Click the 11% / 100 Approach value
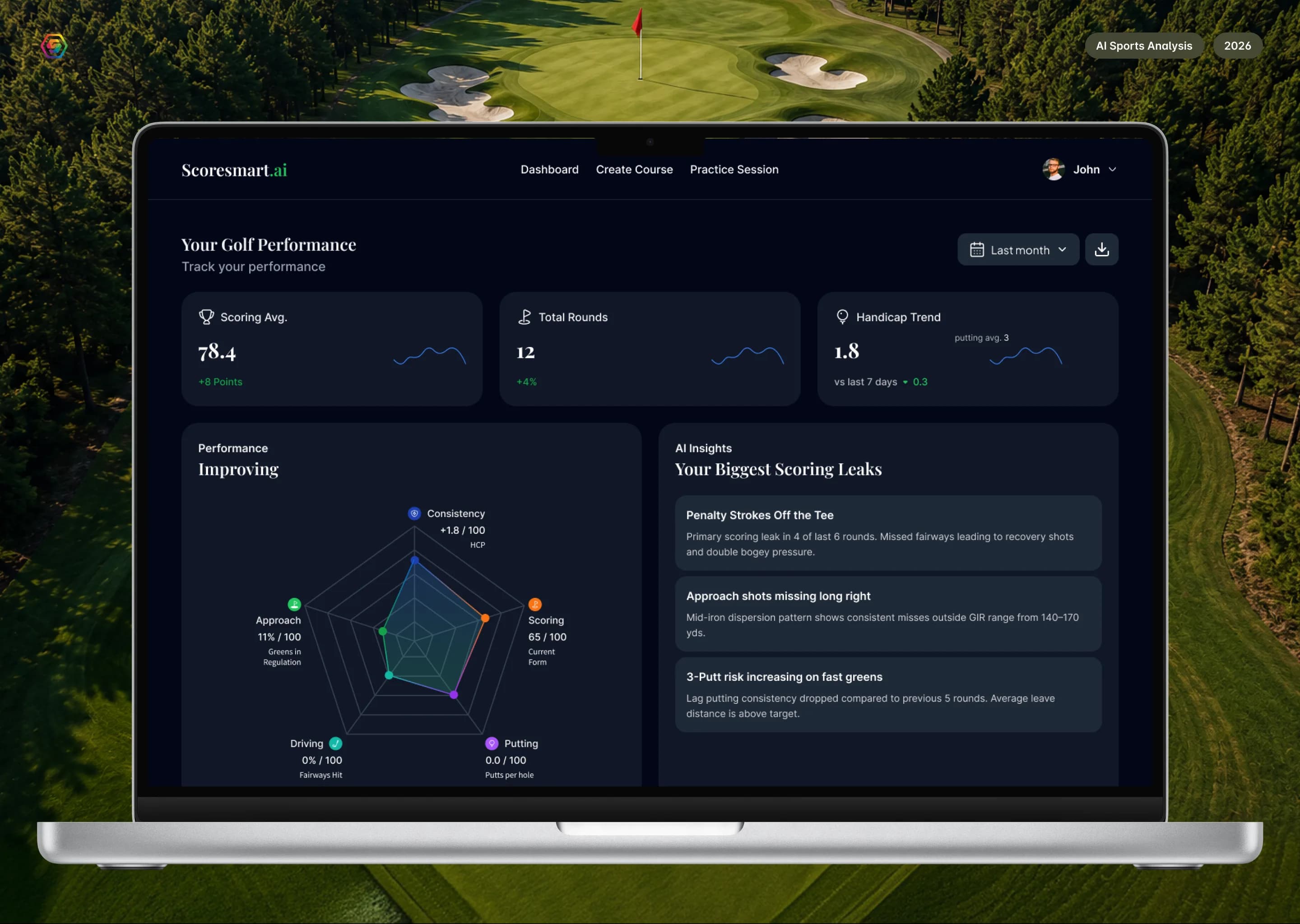This screenshot has height=924, width=1300. pos(279,637)
